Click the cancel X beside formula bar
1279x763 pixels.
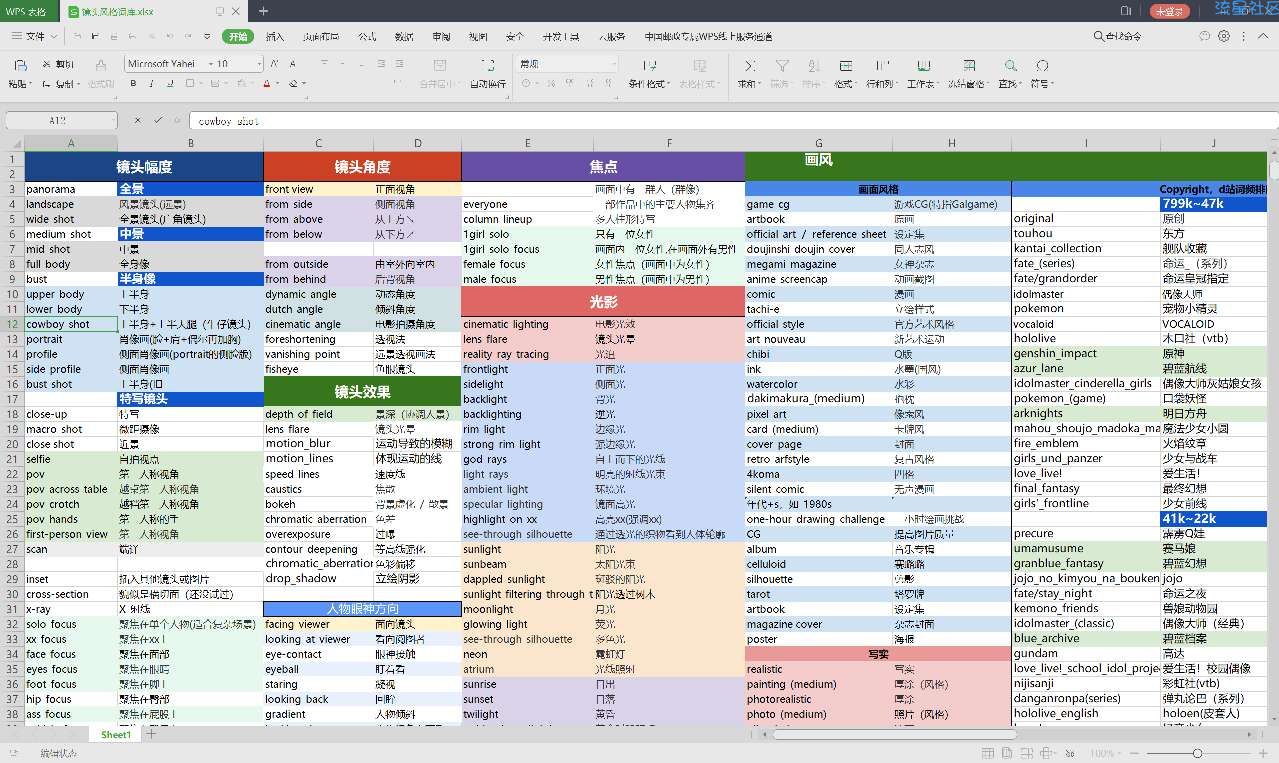[137, 120]
